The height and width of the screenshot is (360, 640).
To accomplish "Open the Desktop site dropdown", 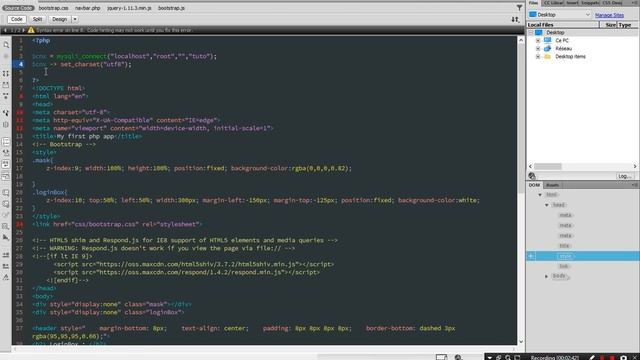I will 560,15.
